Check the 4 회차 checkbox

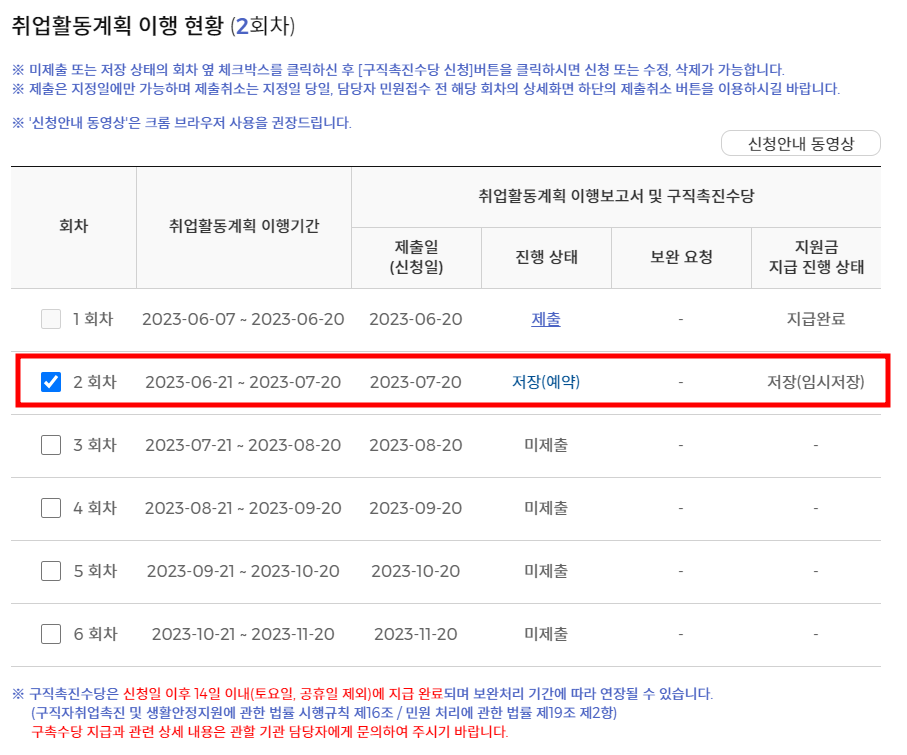51,508
